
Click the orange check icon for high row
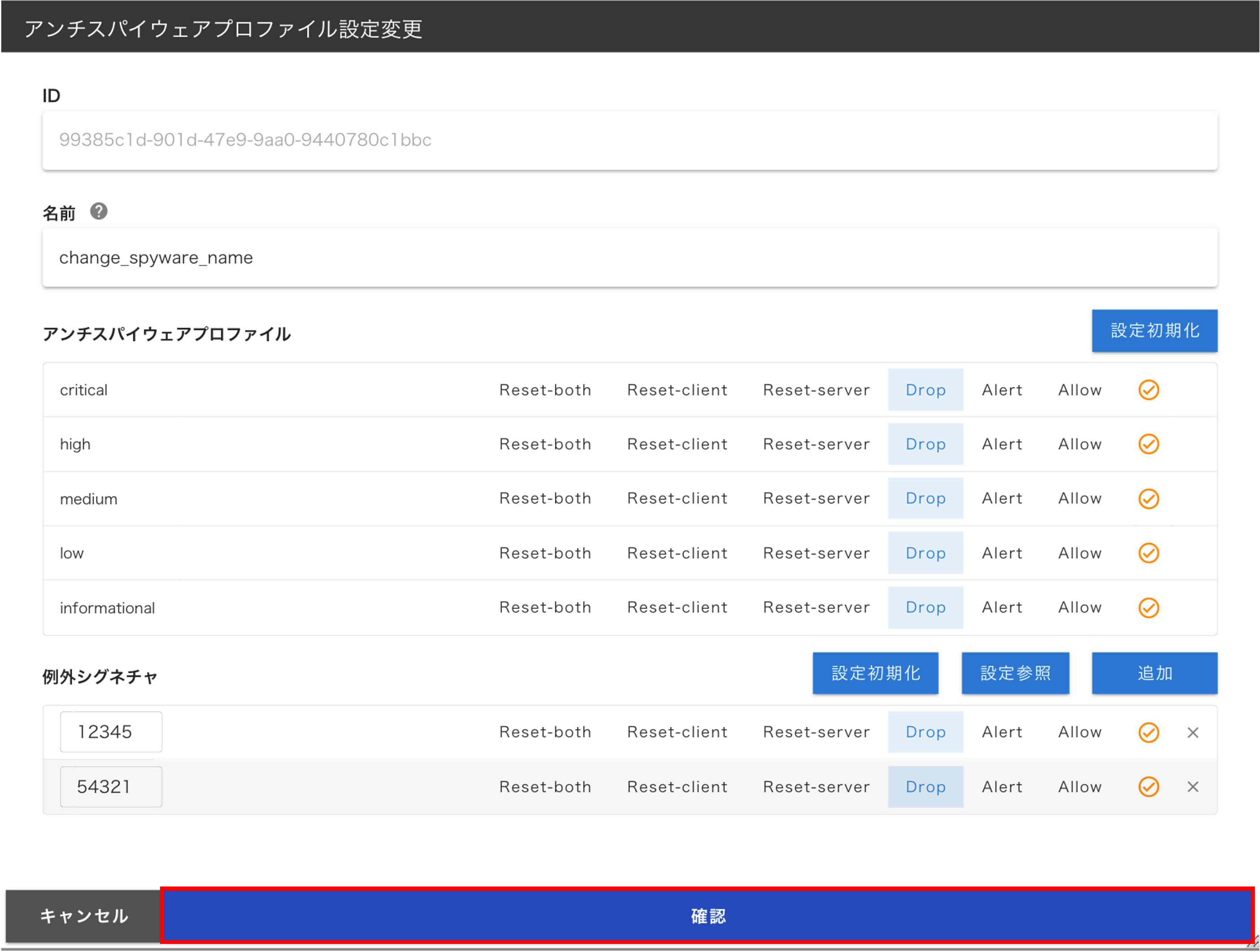pyautogui.click(x=1149, y=444)
